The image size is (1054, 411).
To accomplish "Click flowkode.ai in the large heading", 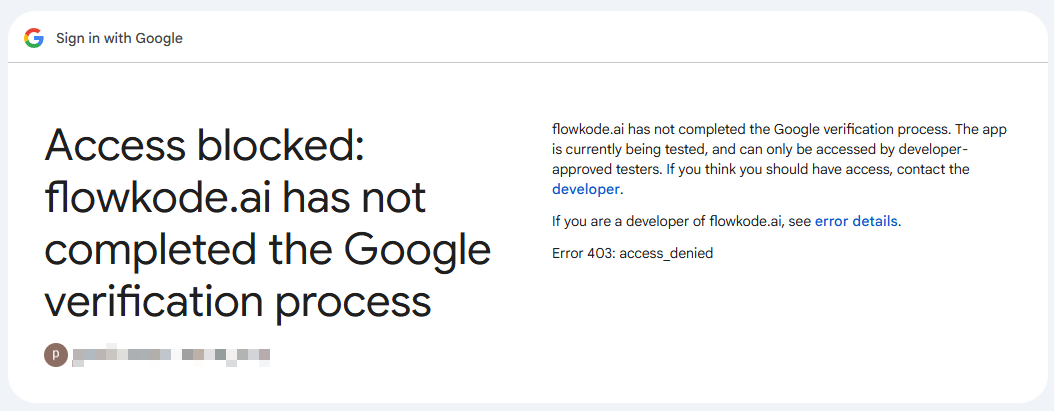I will tap(161, 198).
